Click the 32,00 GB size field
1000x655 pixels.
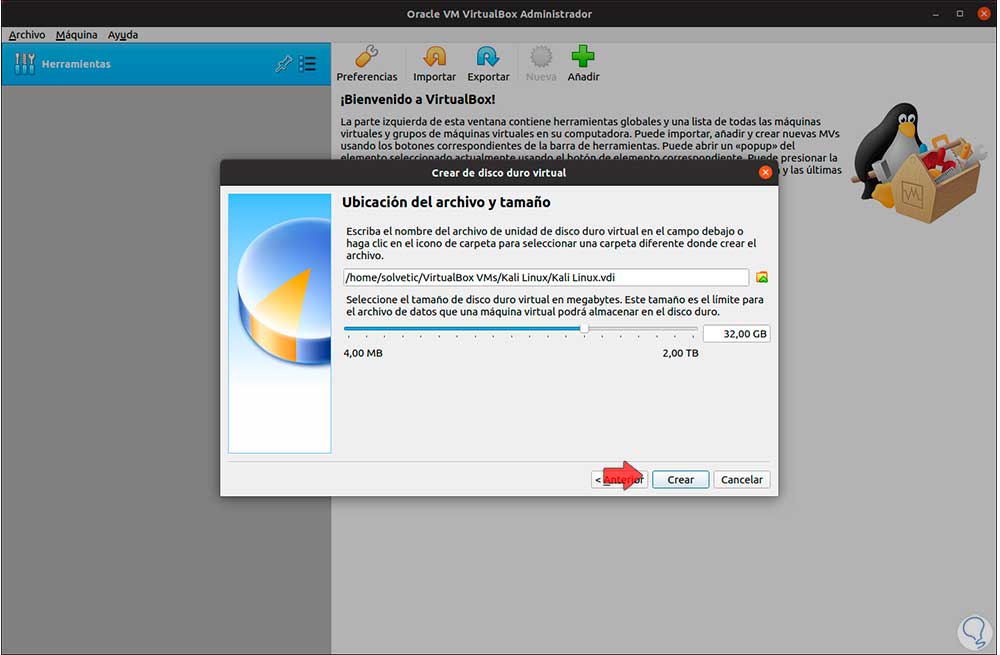click(x=737, y=334)
